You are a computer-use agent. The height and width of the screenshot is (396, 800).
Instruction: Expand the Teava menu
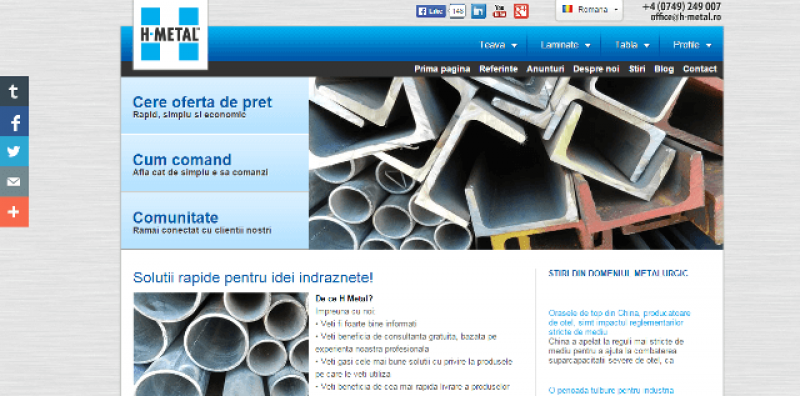tap(498, 45)
